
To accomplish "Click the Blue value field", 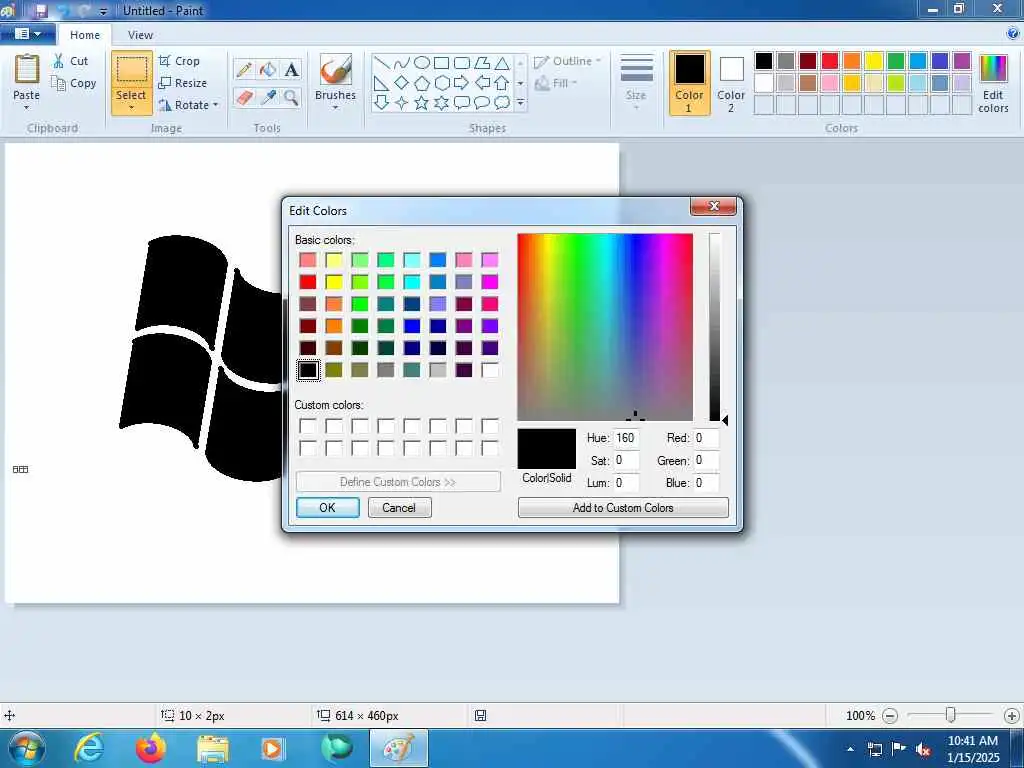I will (x=706, y=483).
